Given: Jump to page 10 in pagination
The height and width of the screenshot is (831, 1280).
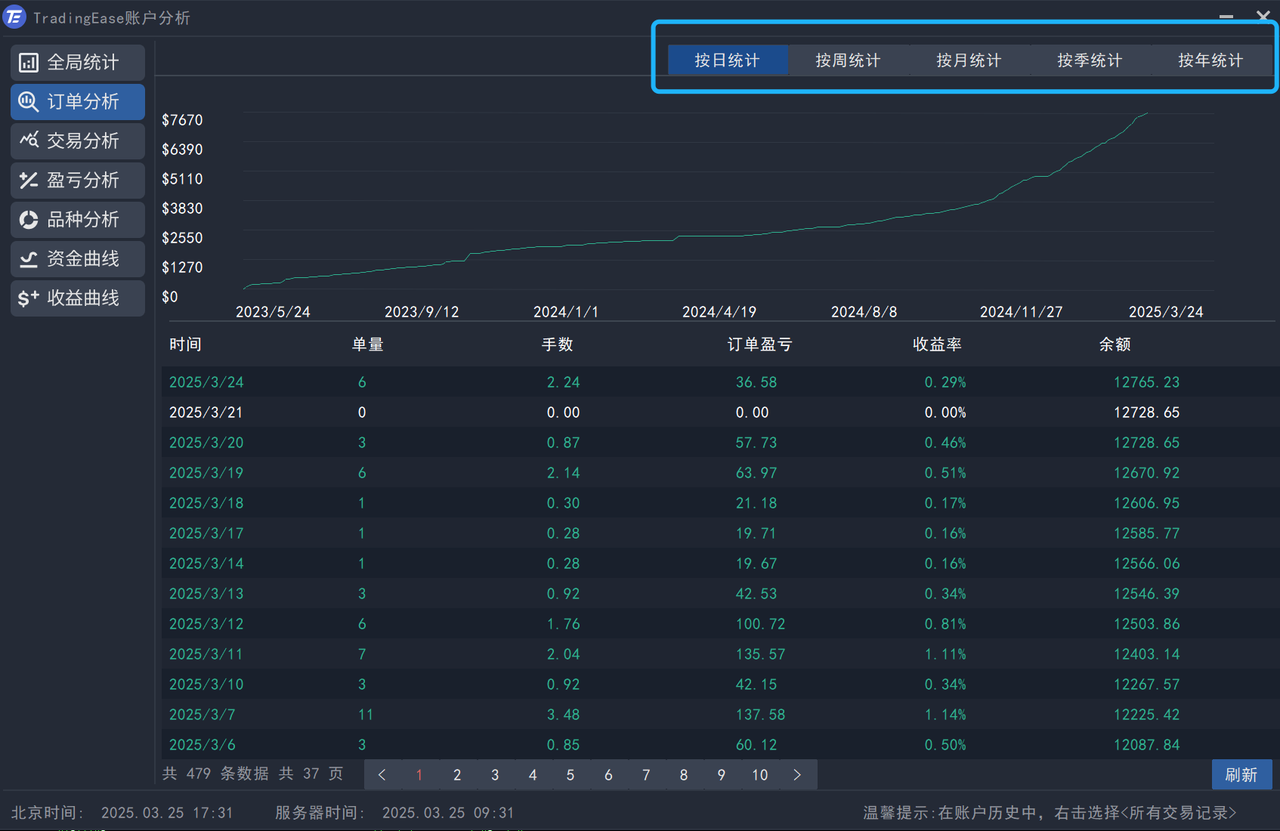Looking at the screenshot, I should tap(760, 775).
